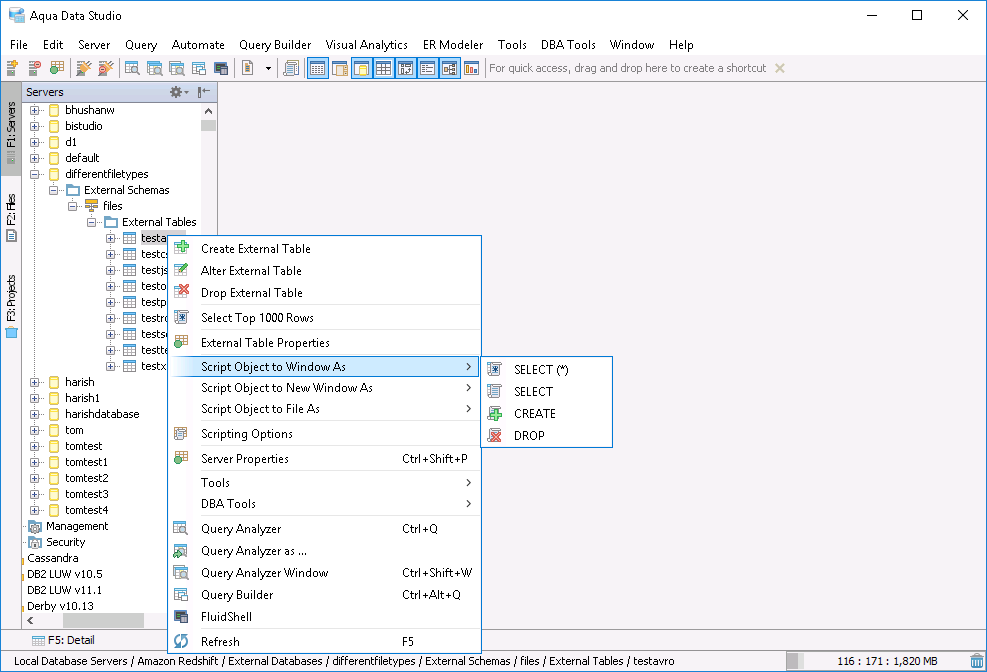Expand the default database node
This screenshot has height=672, width=987.
[x=35, y=158]
